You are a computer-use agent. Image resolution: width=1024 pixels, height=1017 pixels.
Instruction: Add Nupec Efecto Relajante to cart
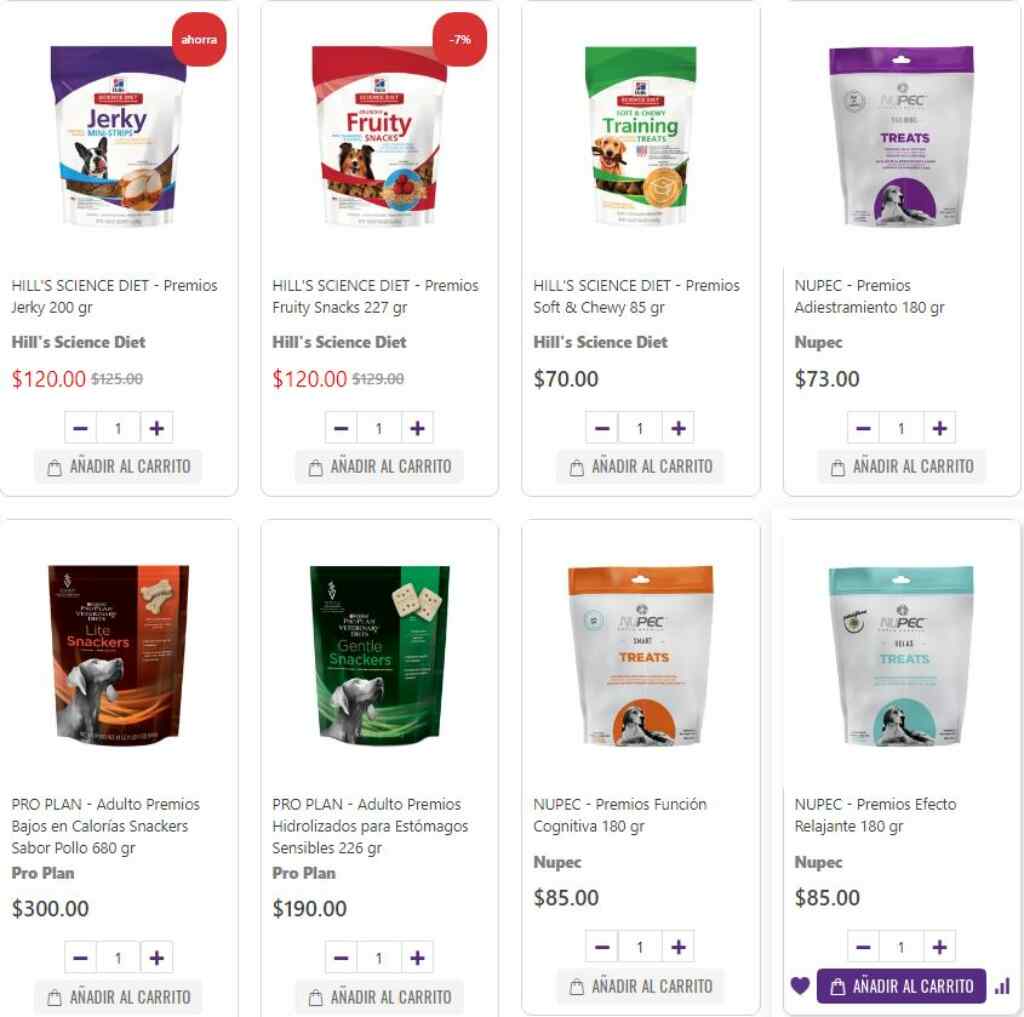(901, 986)
